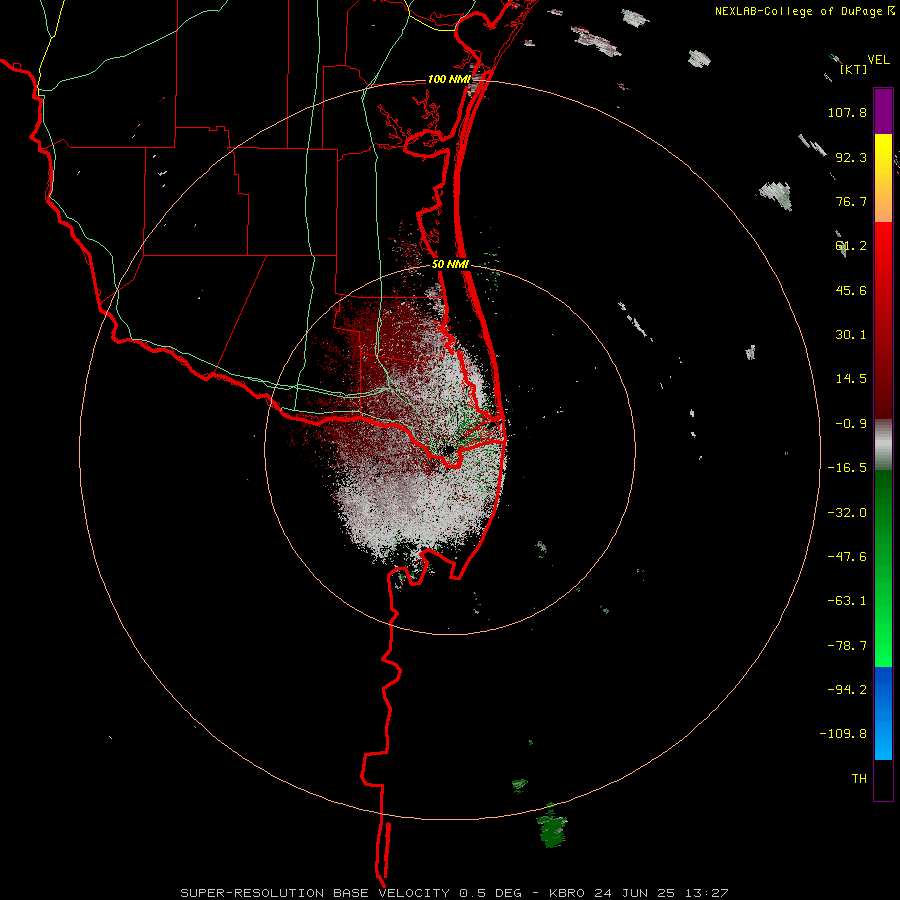Click the SUPER-RESOLUTION BASE VELOCITY caption text
Viewport: 900px width, 900px height.
(x=315, y=893)
